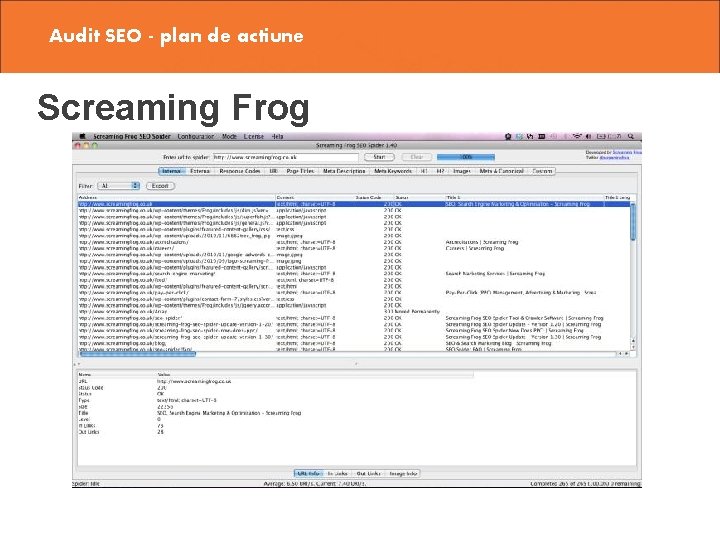720x540 pixels.
Task: Select the 'Screaming Frog SEO Spider Tool & Crawler' row
Action: click(x=354, y=318)
